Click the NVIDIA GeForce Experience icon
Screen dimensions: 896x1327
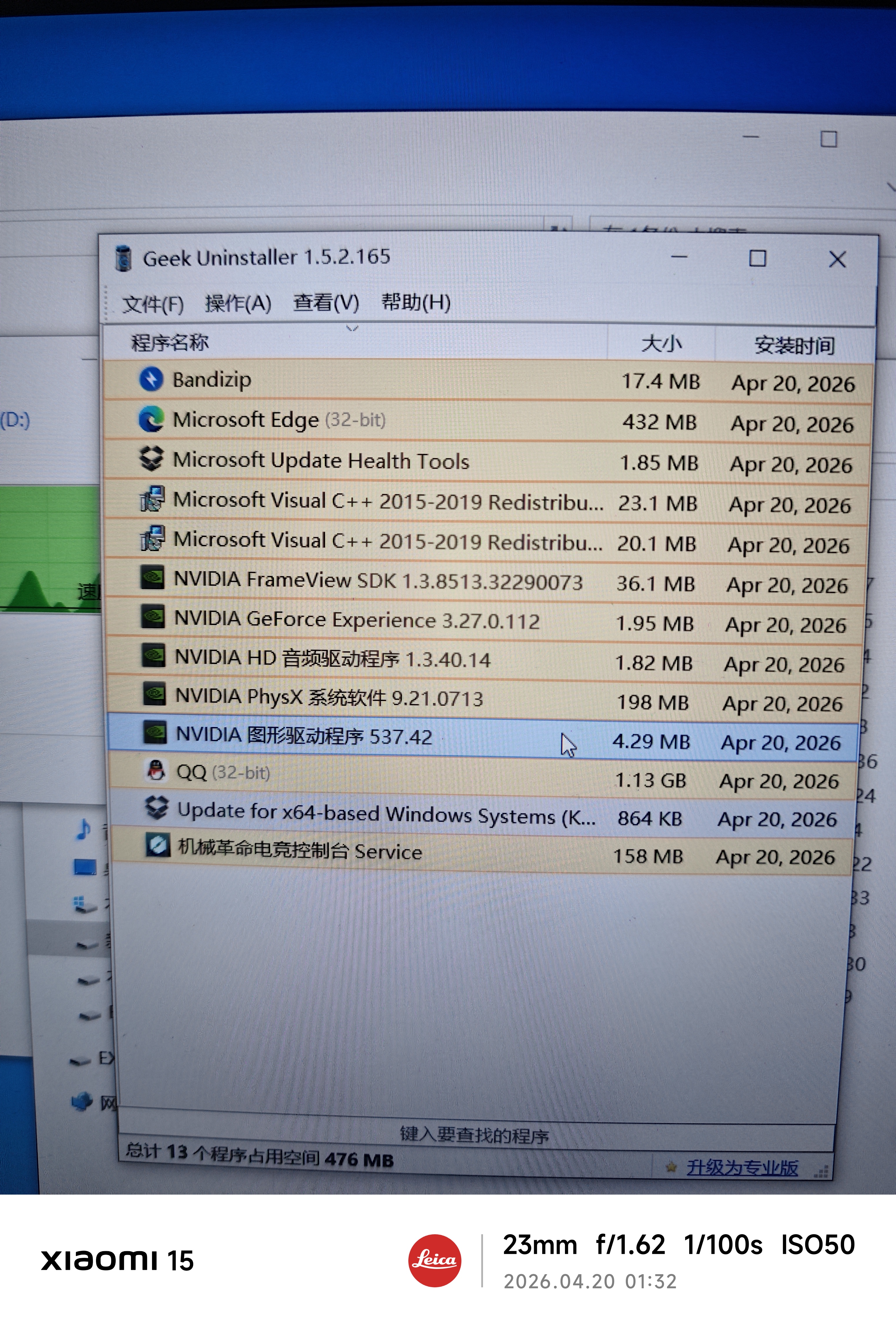153,617
